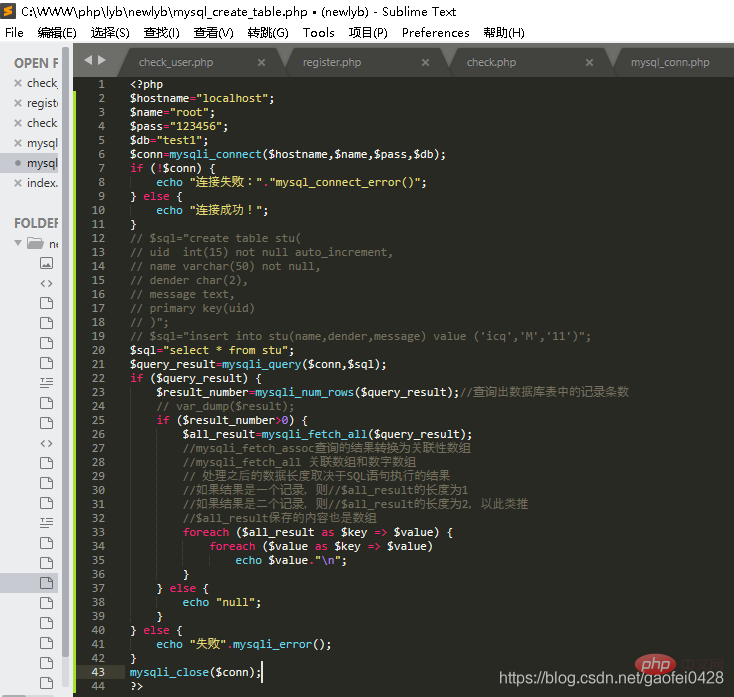
Task: Click the mysqli_num_rows line
Action: (308, 392)
